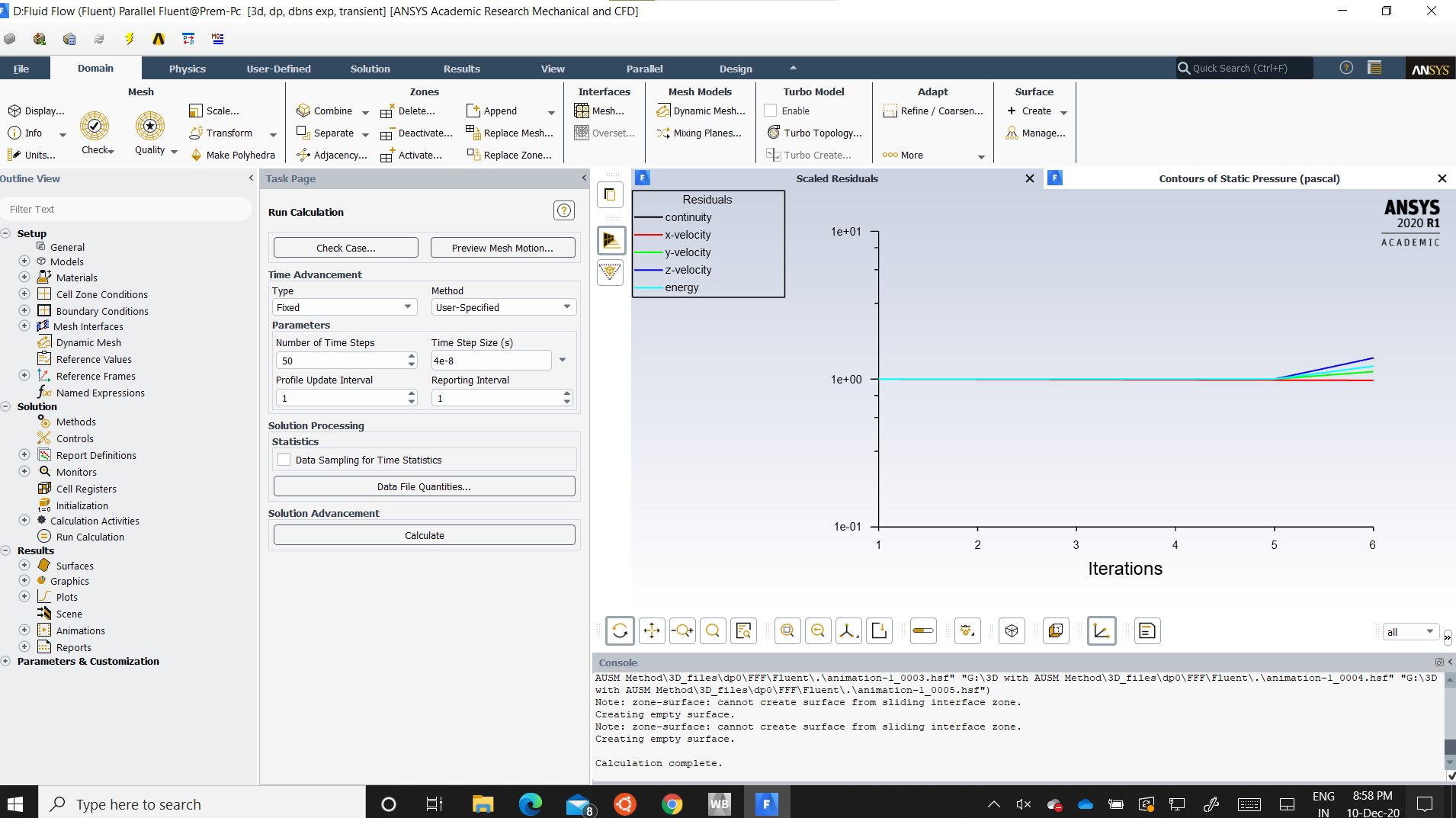Select Initialization in outline tree
This screenshot has width=1456, height=818.
point(82,505)
